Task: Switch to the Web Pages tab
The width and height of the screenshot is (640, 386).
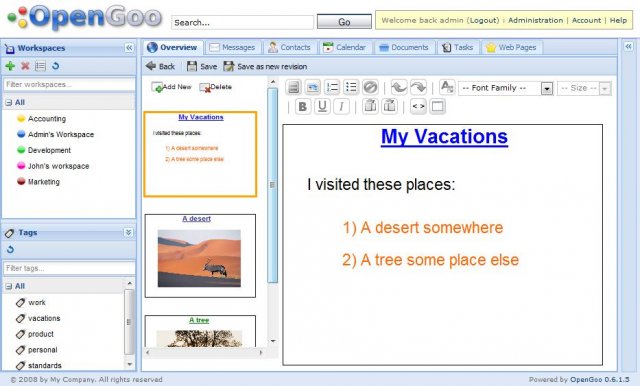Action: (511, 47)
